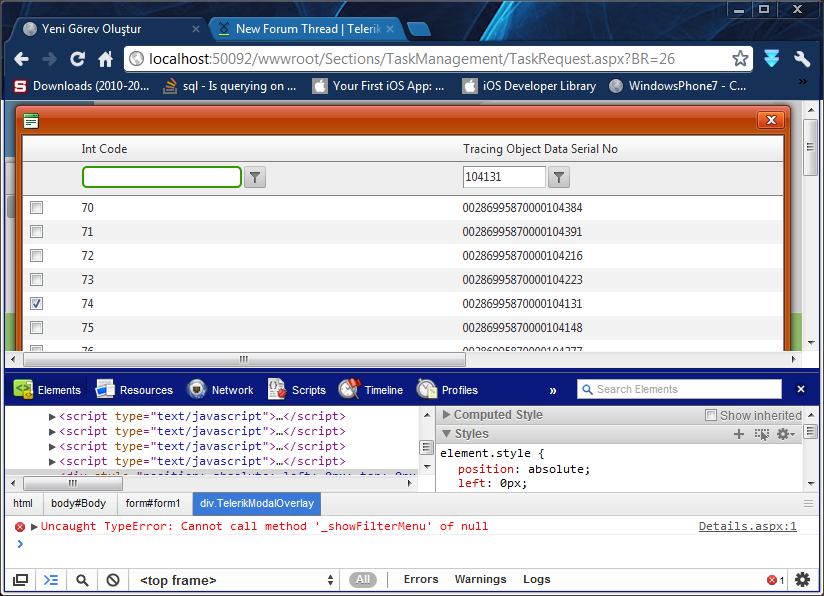Screen dimensions: 824x596
Task: Open DevTools settings gear
Action: 802,580
